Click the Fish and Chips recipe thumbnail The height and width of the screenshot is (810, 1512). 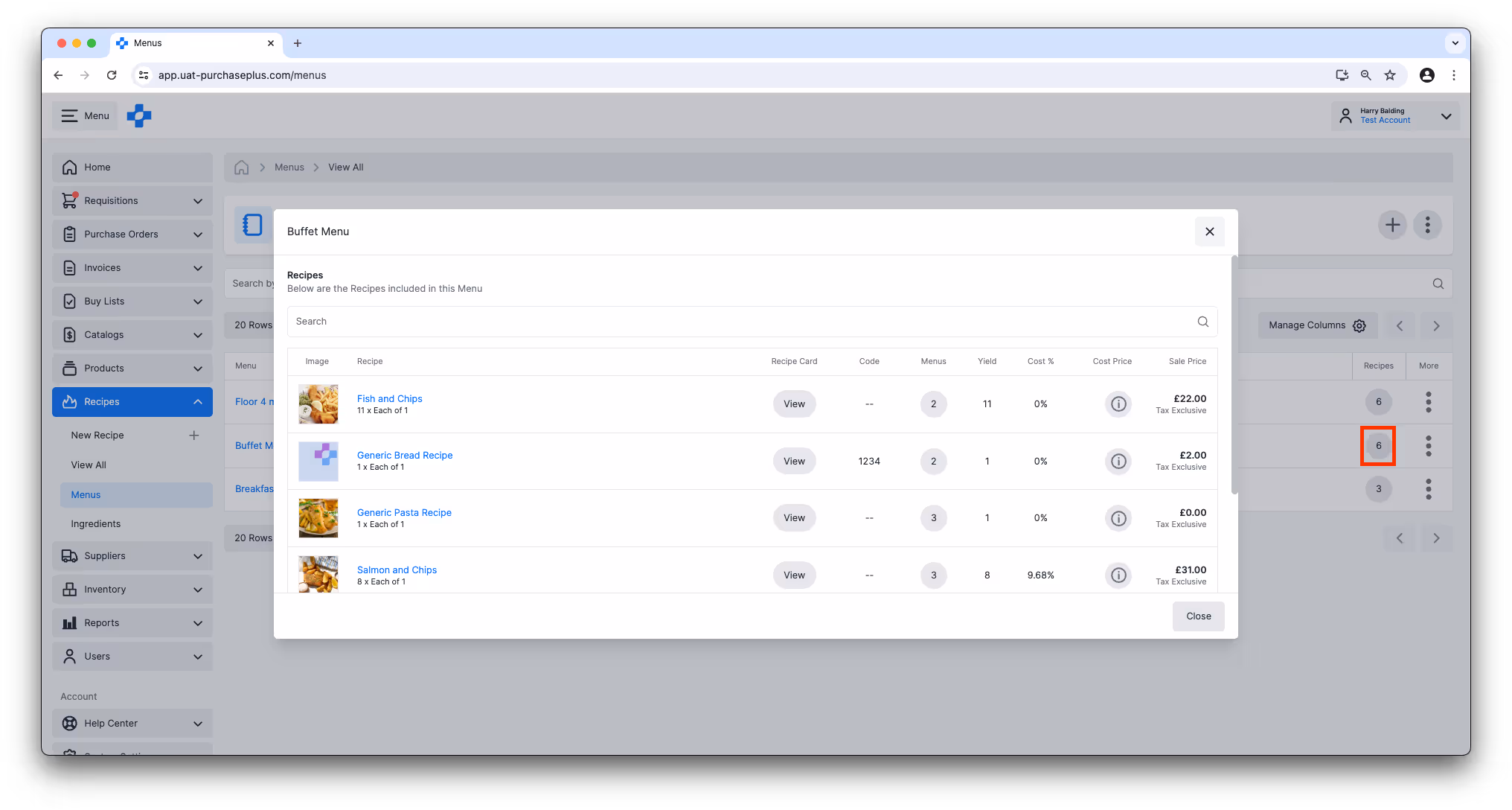coord(318,404)
